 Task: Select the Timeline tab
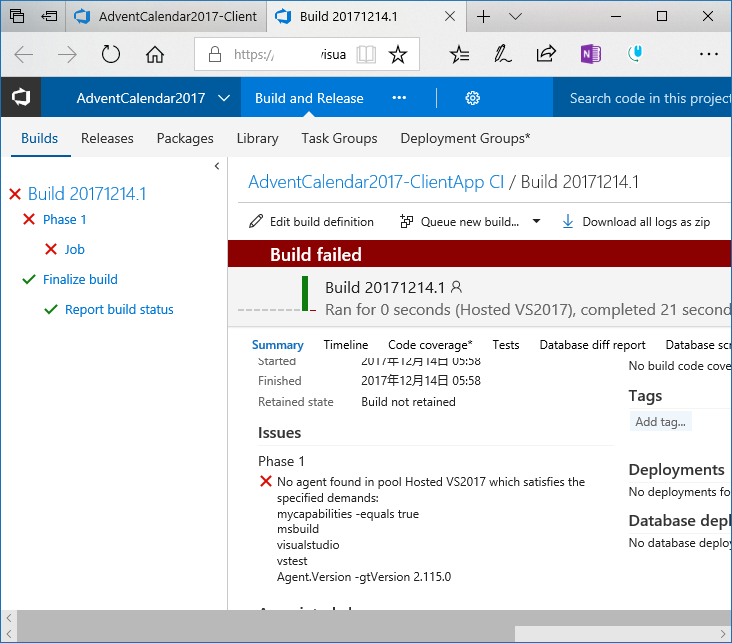[x=346, y=345]
